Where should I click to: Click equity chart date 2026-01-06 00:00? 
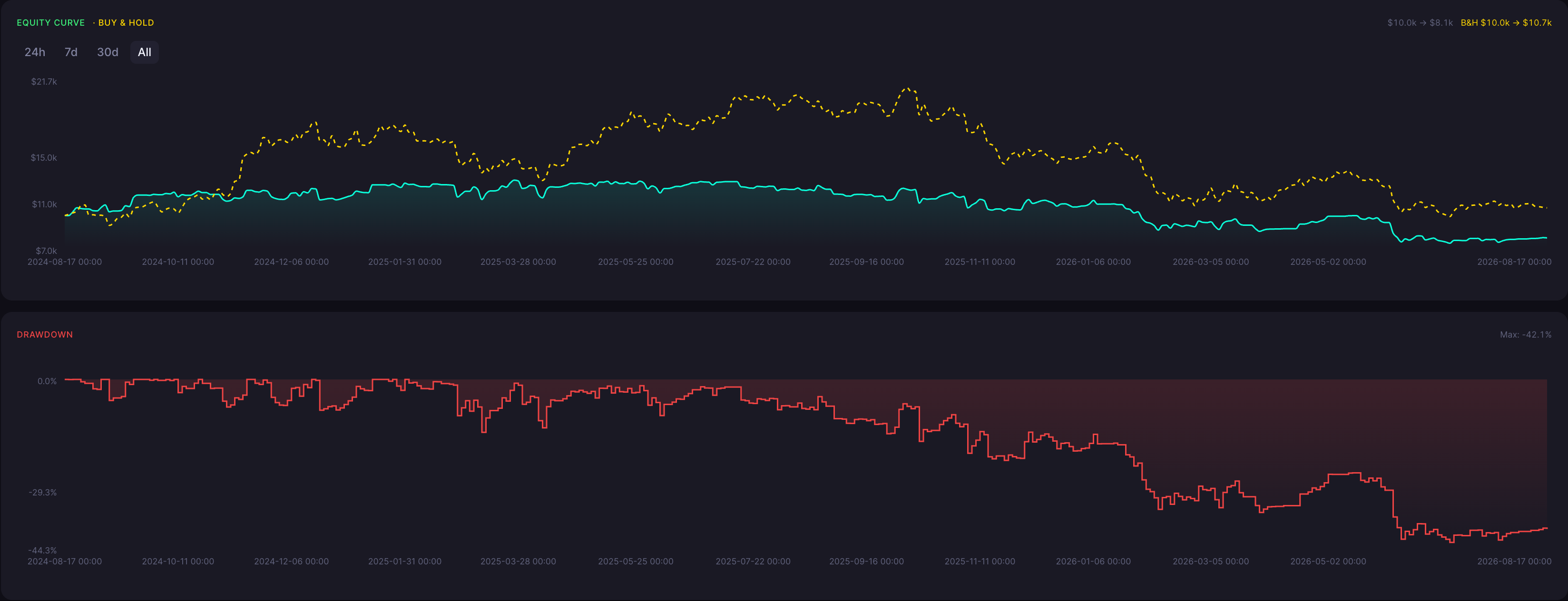(x=1093, y=262)
